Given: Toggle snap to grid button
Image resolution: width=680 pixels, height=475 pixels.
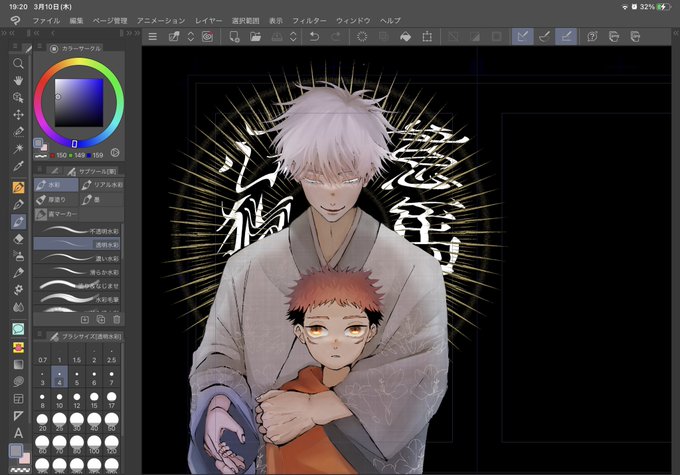Looking at the screenshot, I should pyautogui.click(x=566, y=37).
